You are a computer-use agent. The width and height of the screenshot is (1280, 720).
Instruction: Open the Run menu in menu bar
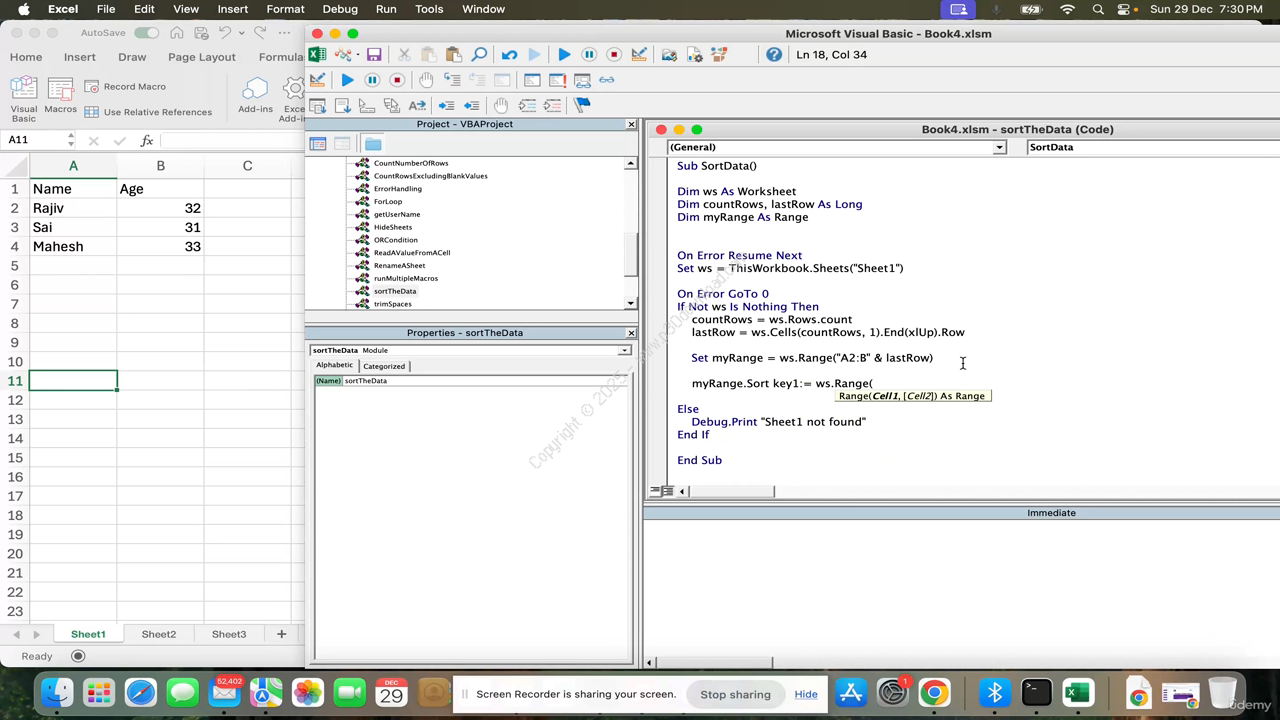[386, 9]
